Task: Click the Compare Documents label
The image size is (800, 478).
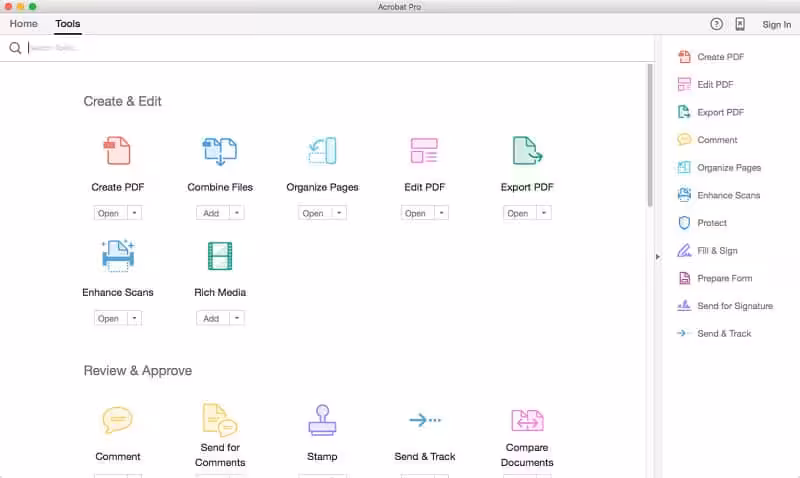Action: 527,455
